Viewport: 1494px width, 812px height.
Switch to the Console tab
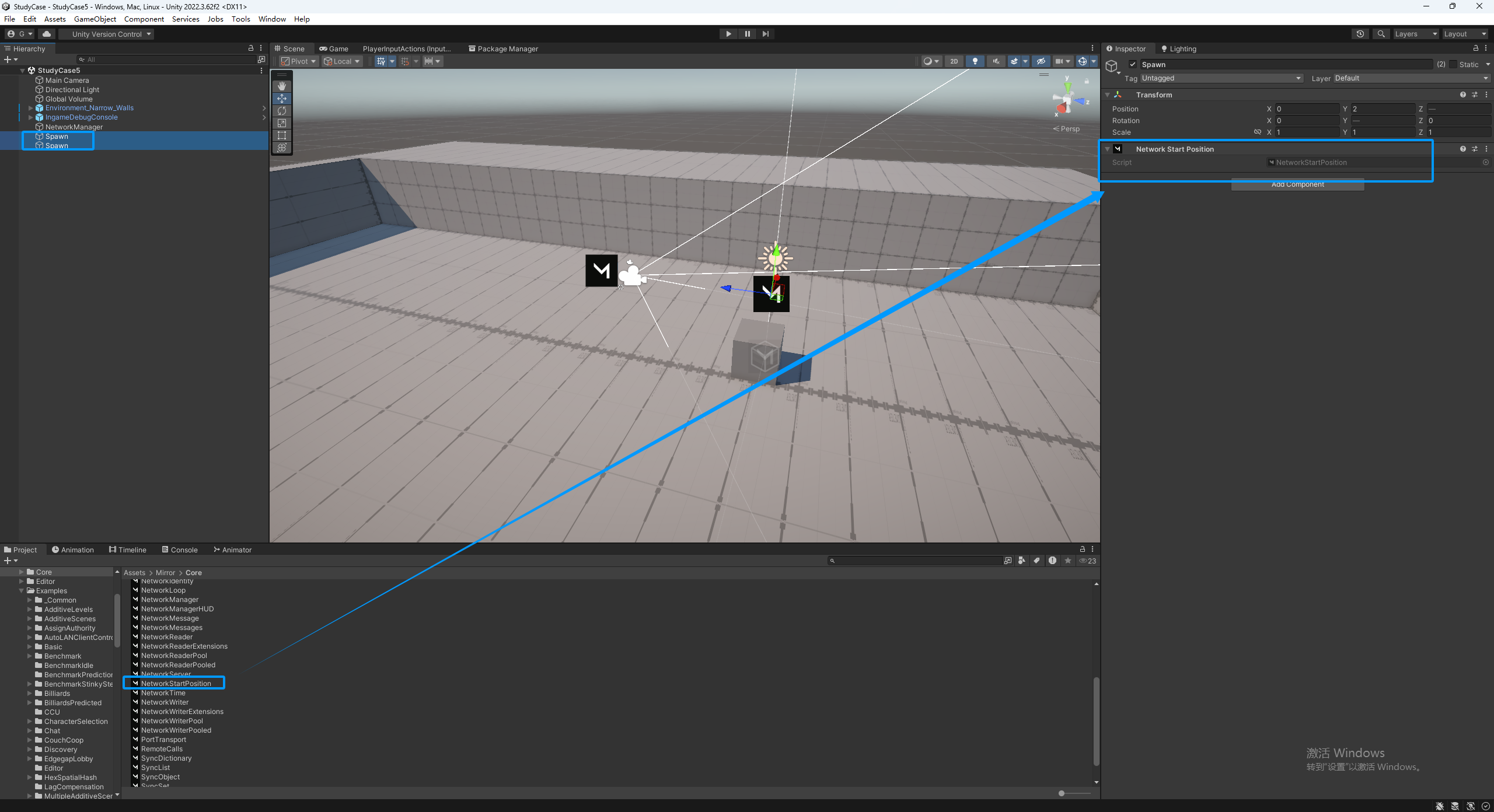click(x=180, y=549)
